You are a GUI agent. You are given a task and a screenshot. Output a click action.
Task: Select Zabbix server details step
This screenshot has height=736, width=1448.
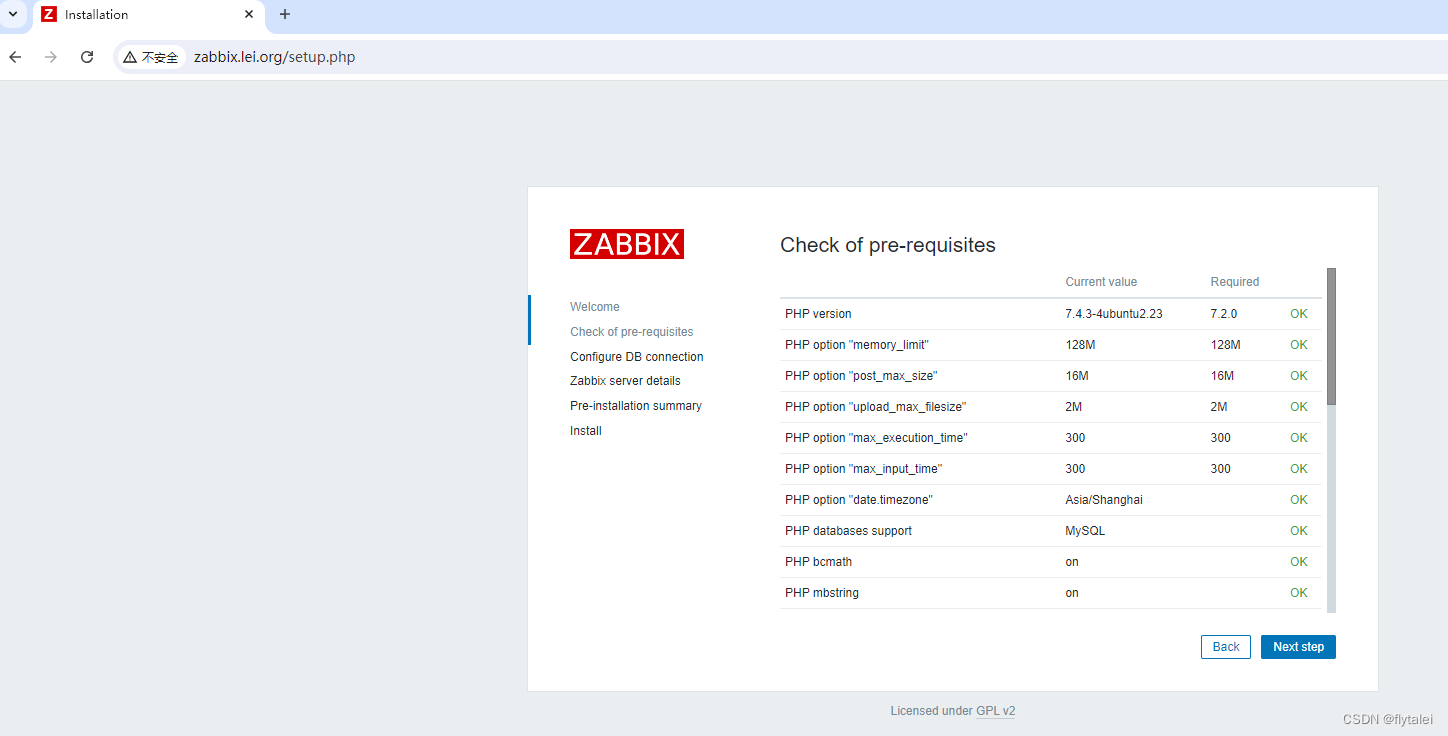coord(625,381)
